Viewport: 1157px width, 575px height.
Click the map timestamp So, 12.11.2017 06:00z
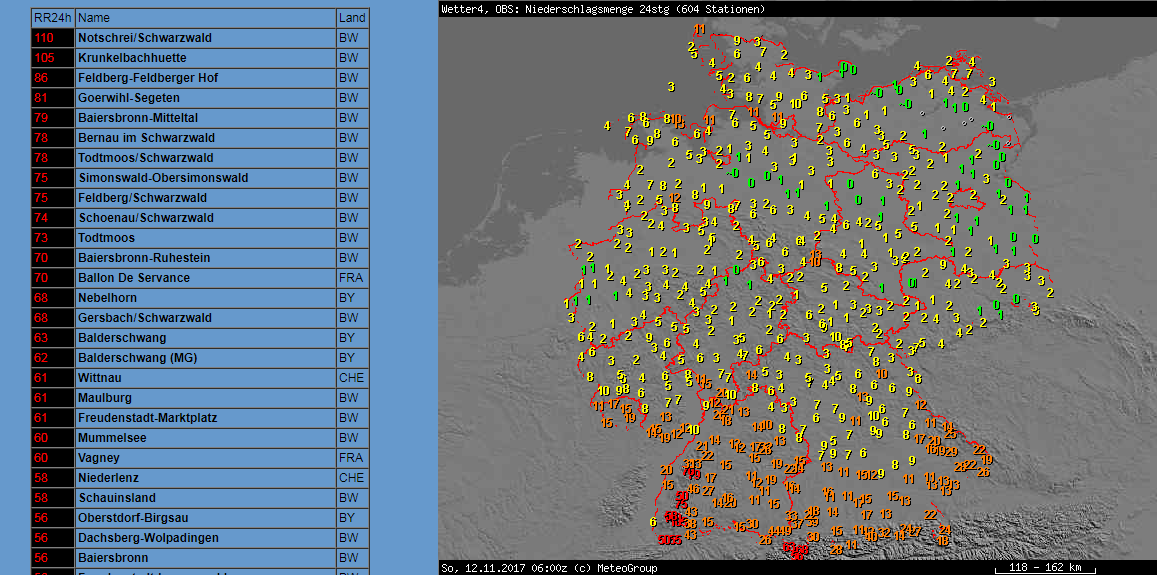pos(504,568)
